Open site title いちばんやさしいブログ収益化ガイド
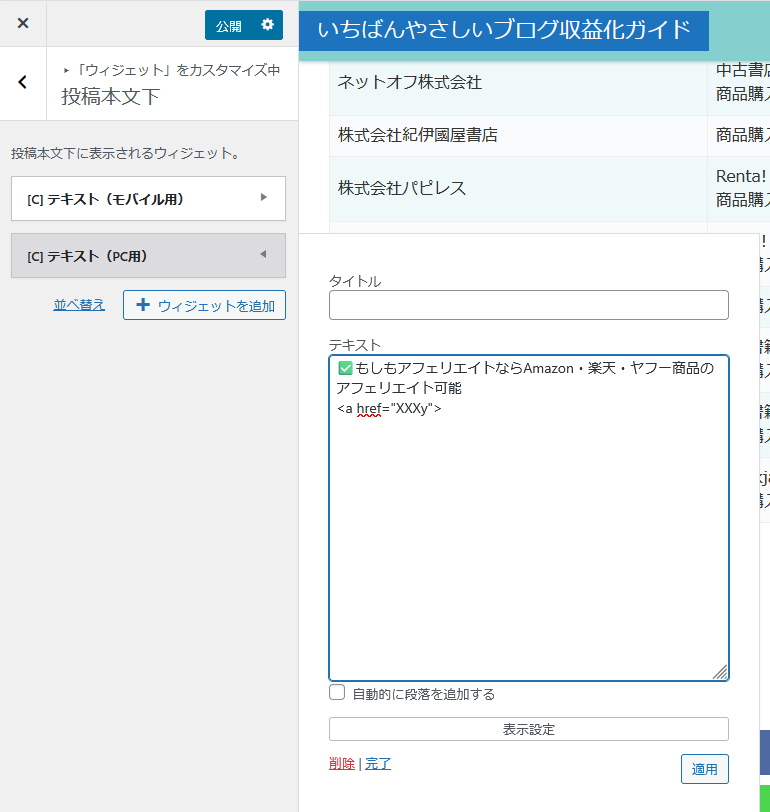The image size is (770, 812). pyautogui.click(x=504, y=30)
